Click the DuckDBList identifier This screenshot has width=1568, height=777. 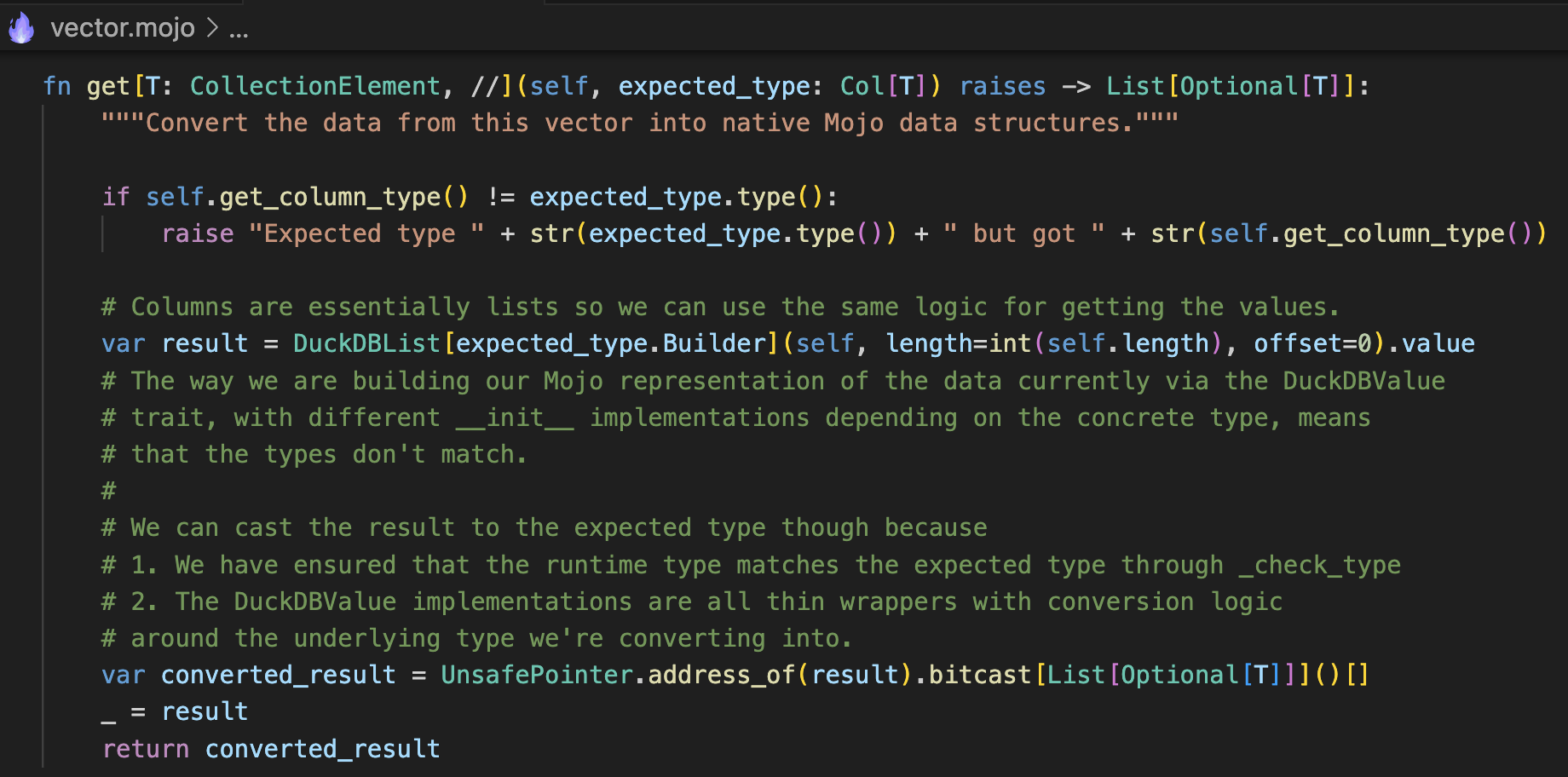(366, 343)
